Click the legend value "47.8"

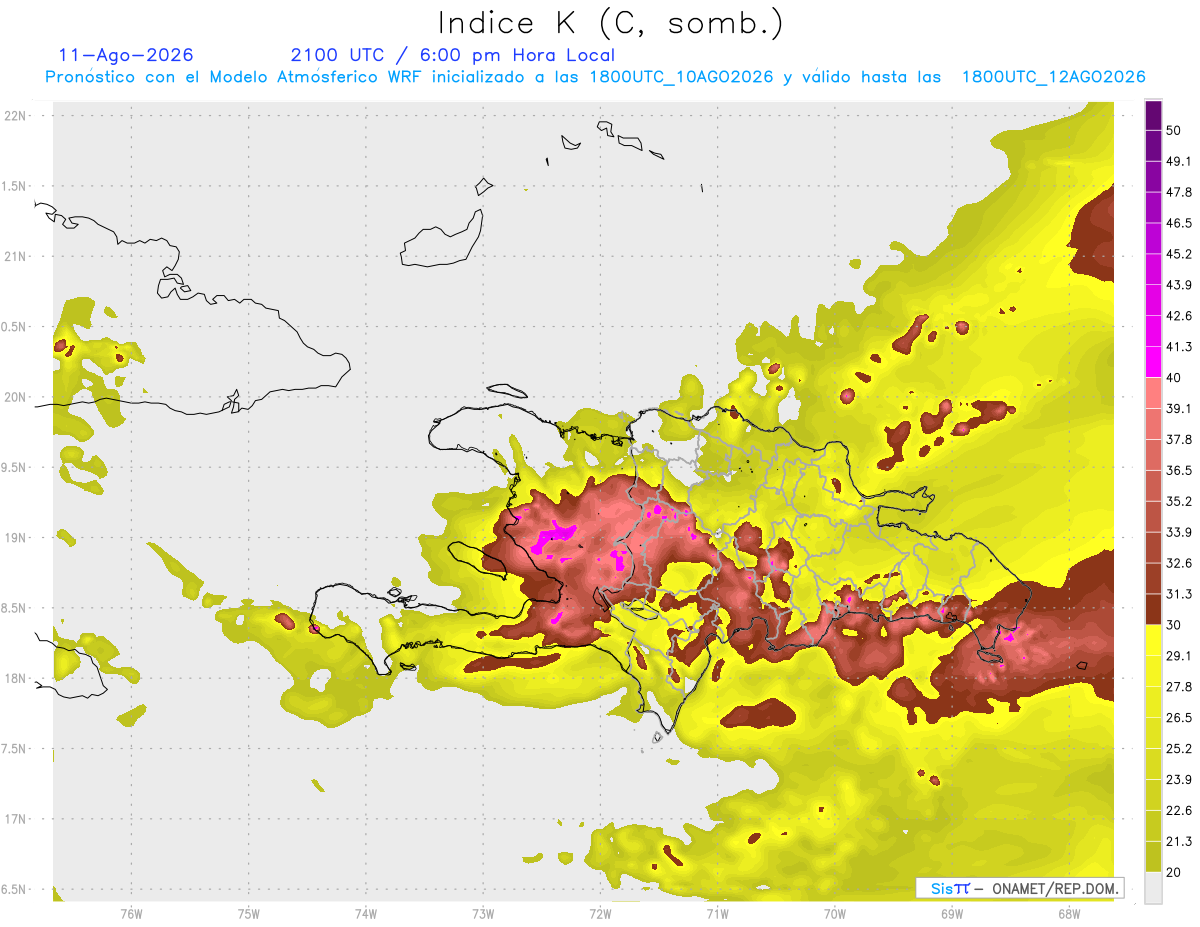1179,193
